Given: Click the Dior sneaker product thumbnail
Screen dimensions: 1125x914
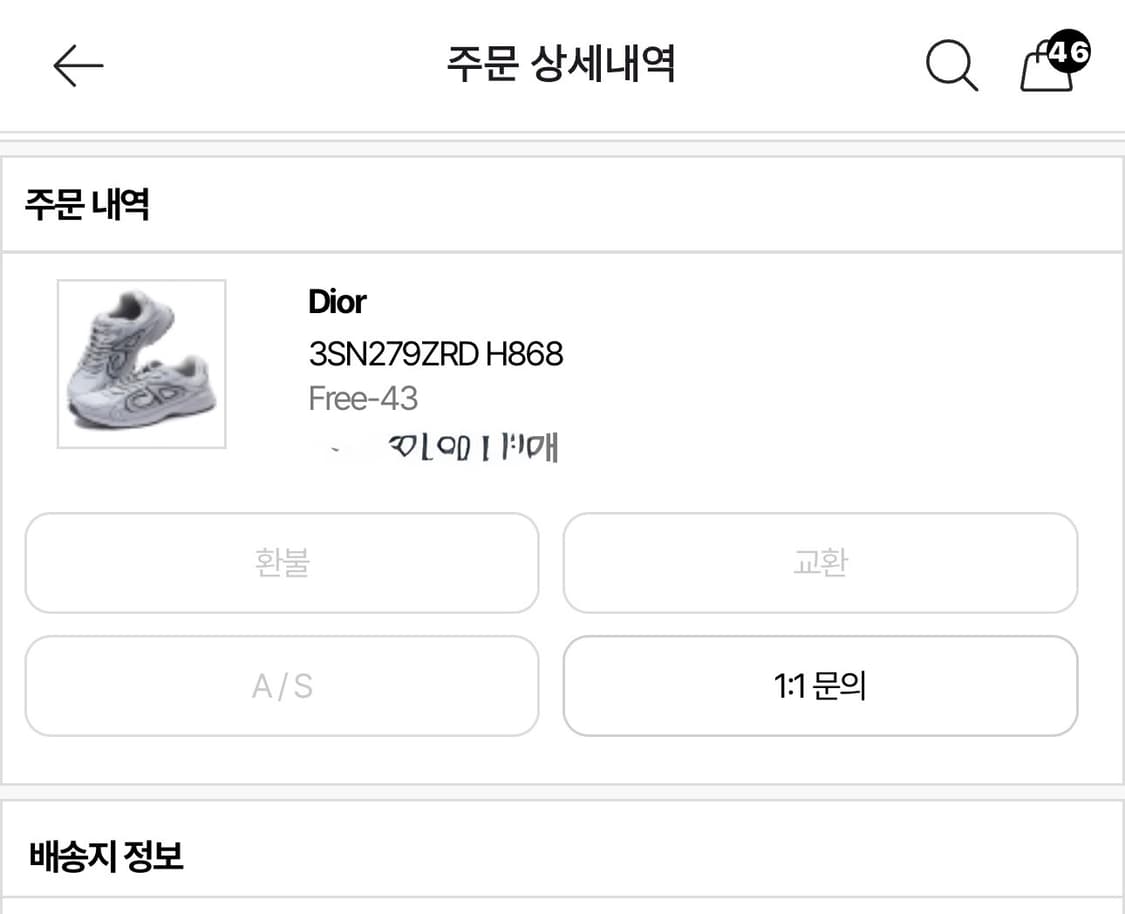Looking at the screenshot, I should pyautogui.click(x=140, y=365).
